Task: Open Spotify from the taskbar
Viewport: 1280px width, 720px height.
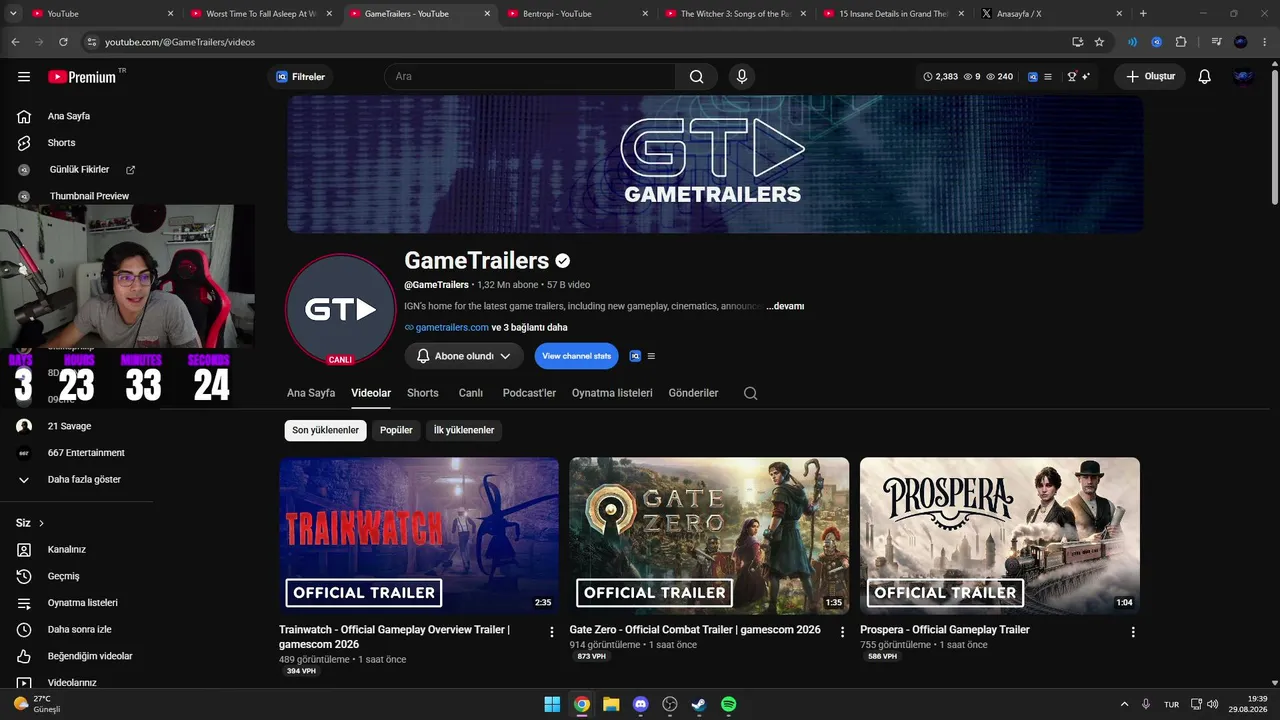Action: tap(729, 704)
